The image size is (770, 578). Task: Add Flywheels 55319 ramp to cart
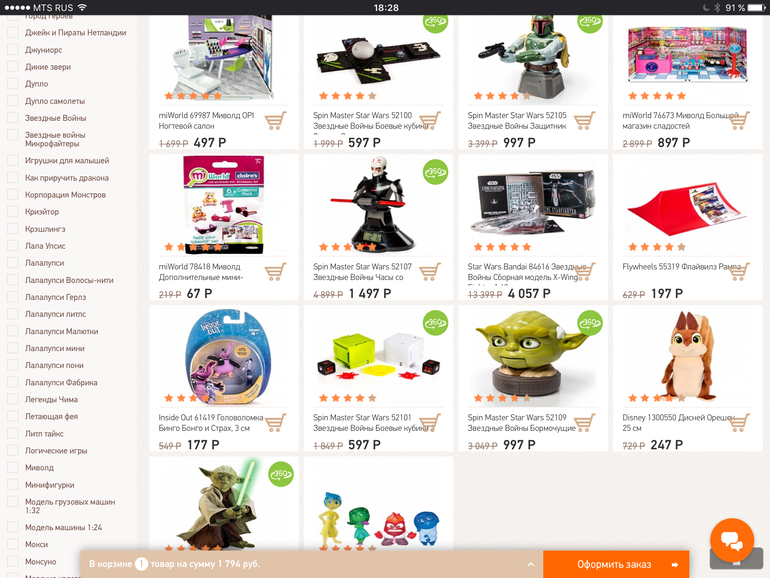(x=739, y=272)
